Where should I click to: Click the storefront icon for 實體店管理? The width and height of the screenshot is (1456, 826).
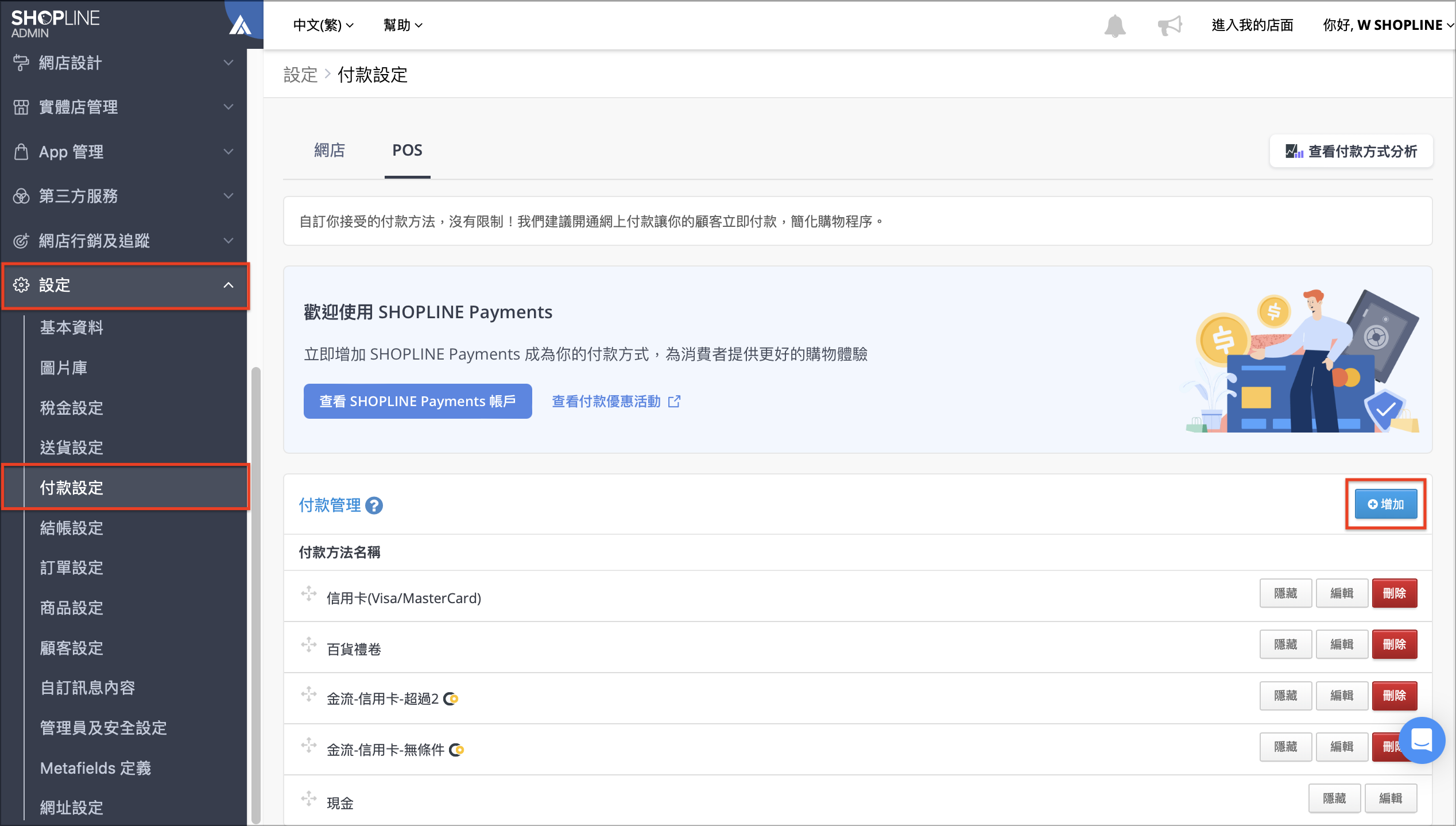[x=21, y=107]
